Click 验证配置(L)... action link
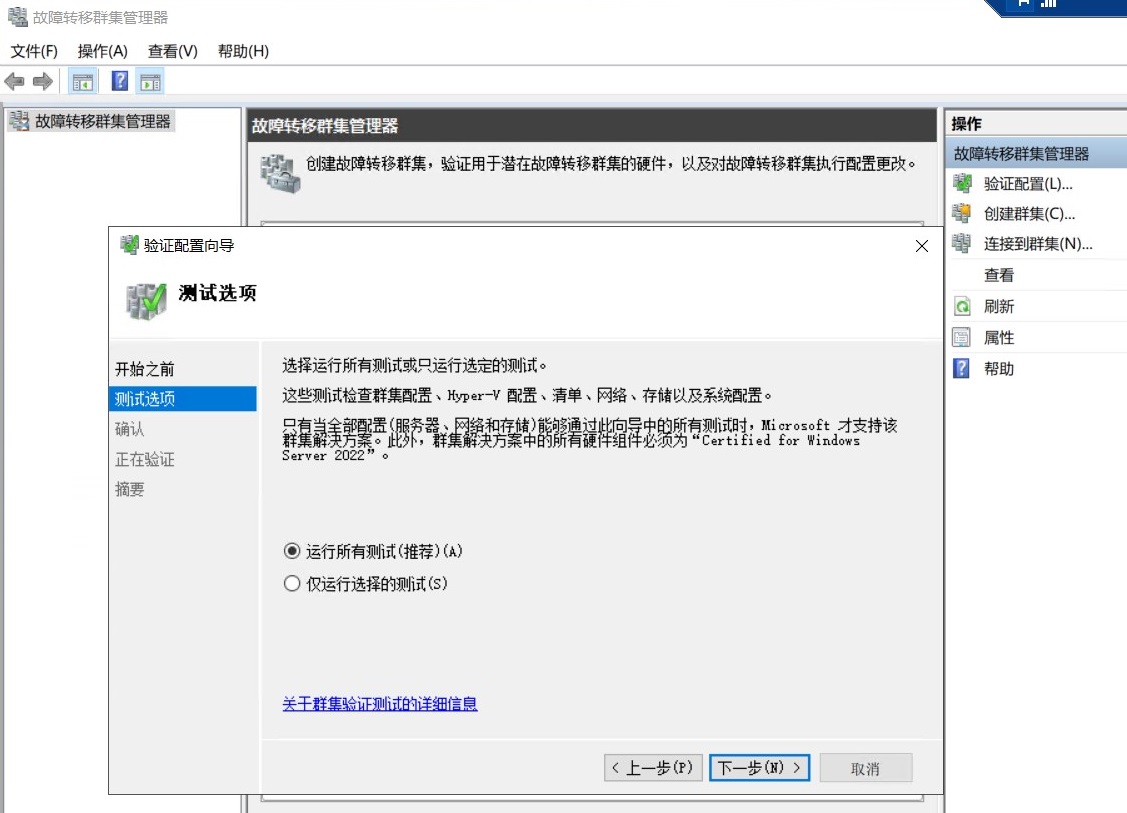The height and width of the screenshot is (813, 1127). click(x=1028, y=183)
